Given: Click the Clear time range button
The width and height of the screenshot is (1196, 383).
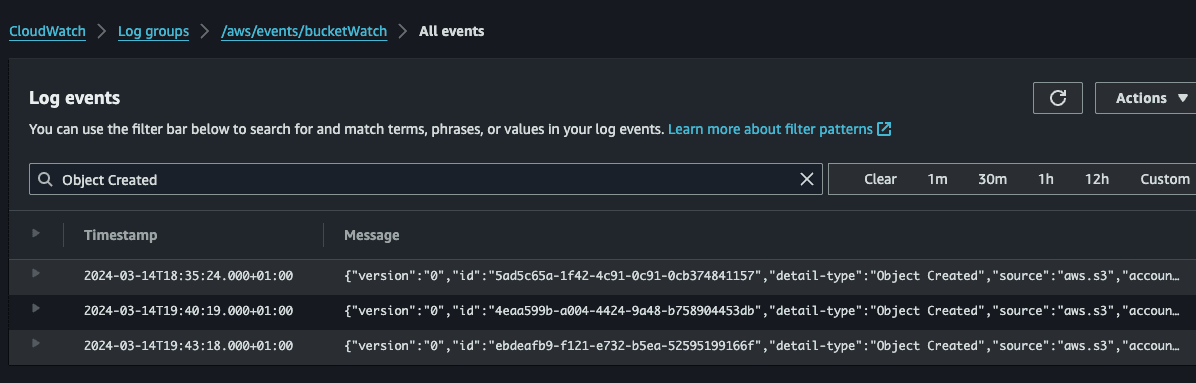Looking at the screenshot, I should (880, 179).
